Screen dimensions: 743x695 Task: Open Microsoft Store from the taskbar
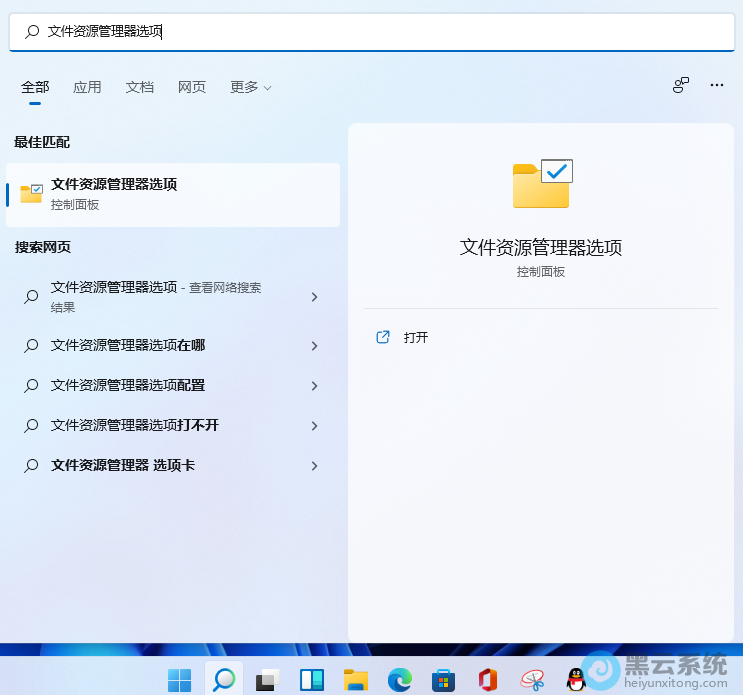tap(443, 680)
